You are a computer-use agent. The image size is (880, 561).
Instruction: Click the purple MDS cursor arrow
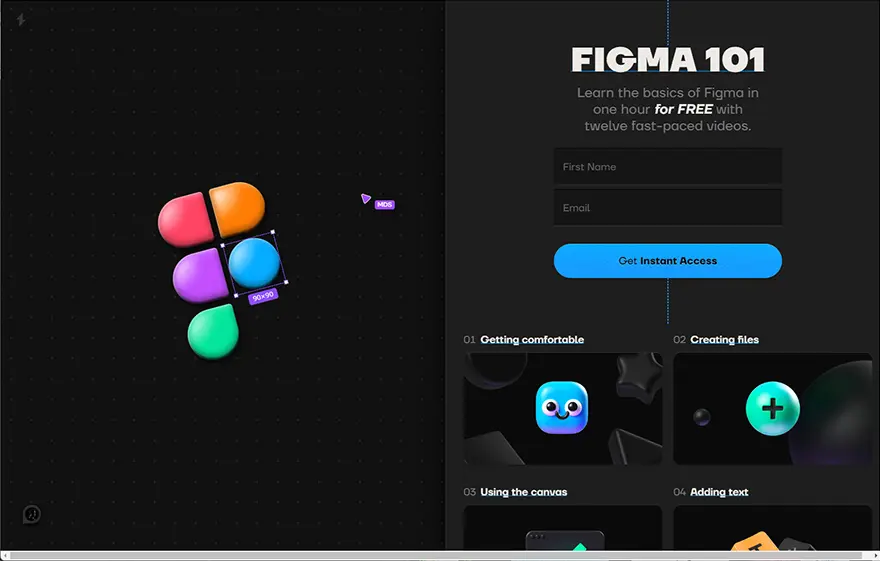click(x=365, y=198)
